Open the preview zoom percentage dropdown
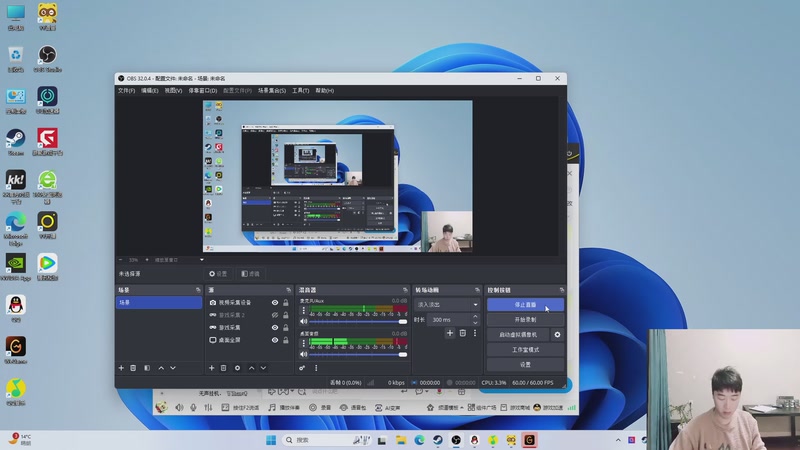The width and height of the screenshot is (800, 450). tap(133, 260)
